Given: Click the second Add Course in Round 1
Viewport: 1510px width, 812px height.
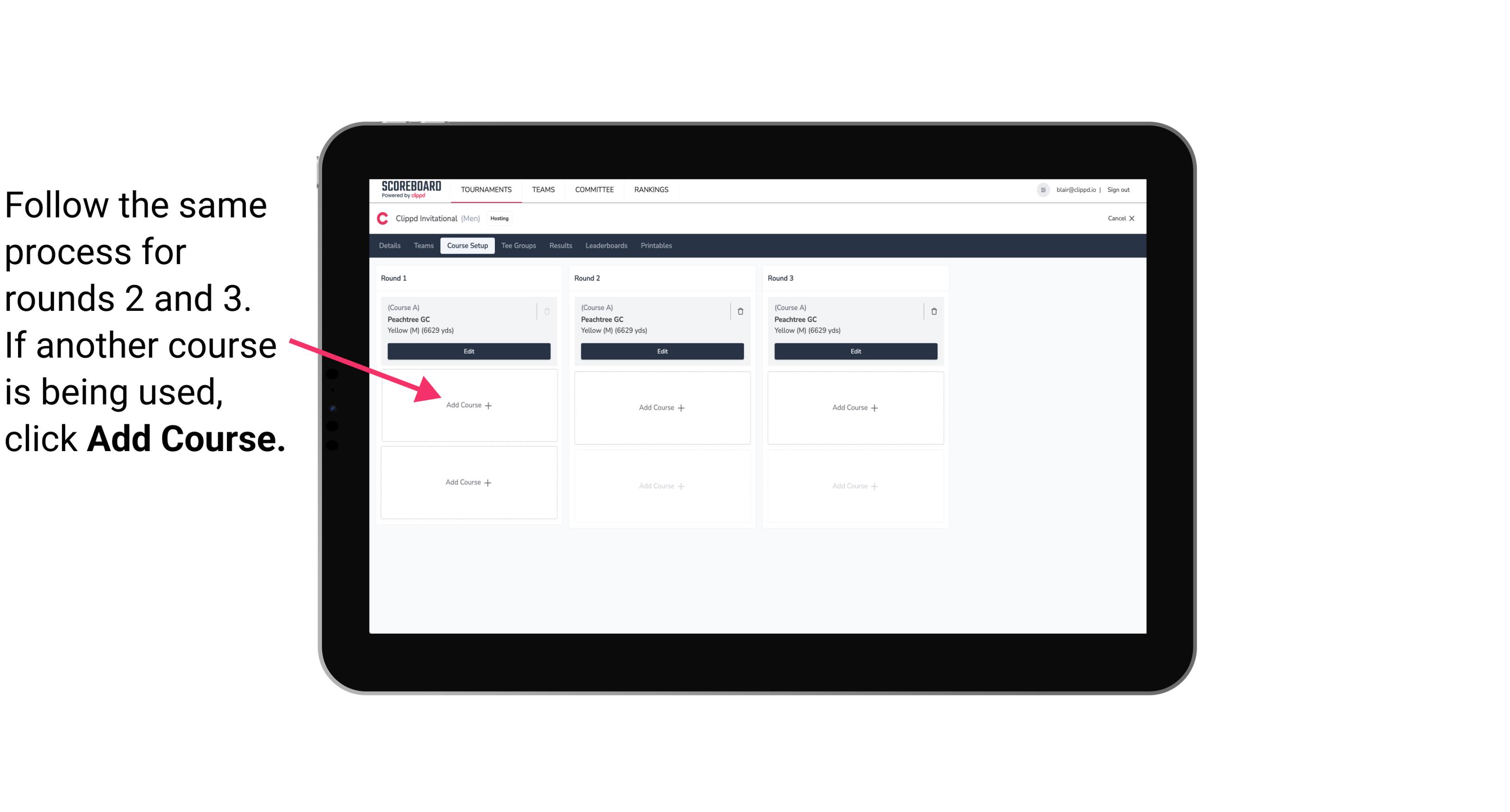Looking at the screenshot, I should [x=467, y=482].
